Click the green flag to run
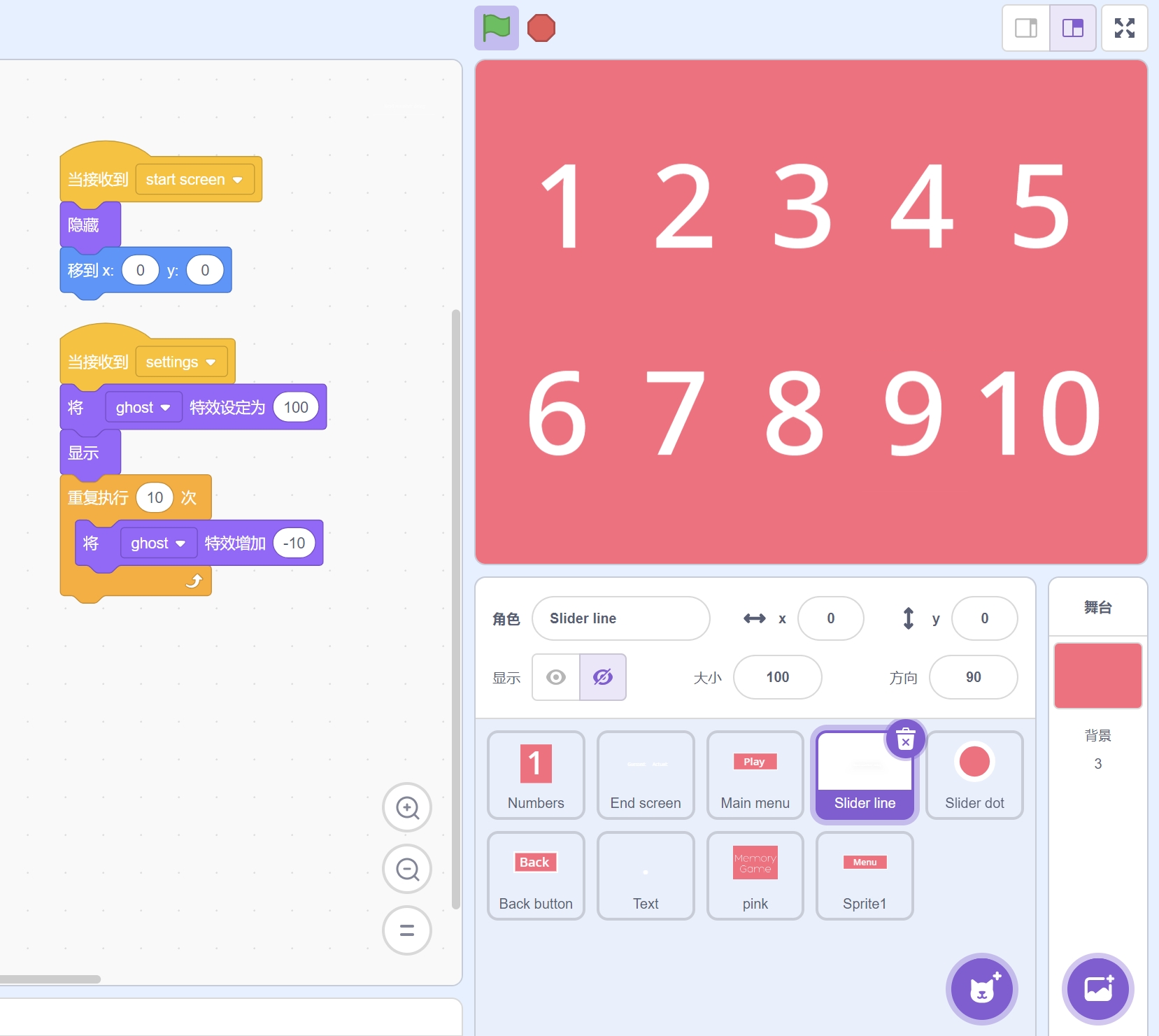 (x=496, y=28)
